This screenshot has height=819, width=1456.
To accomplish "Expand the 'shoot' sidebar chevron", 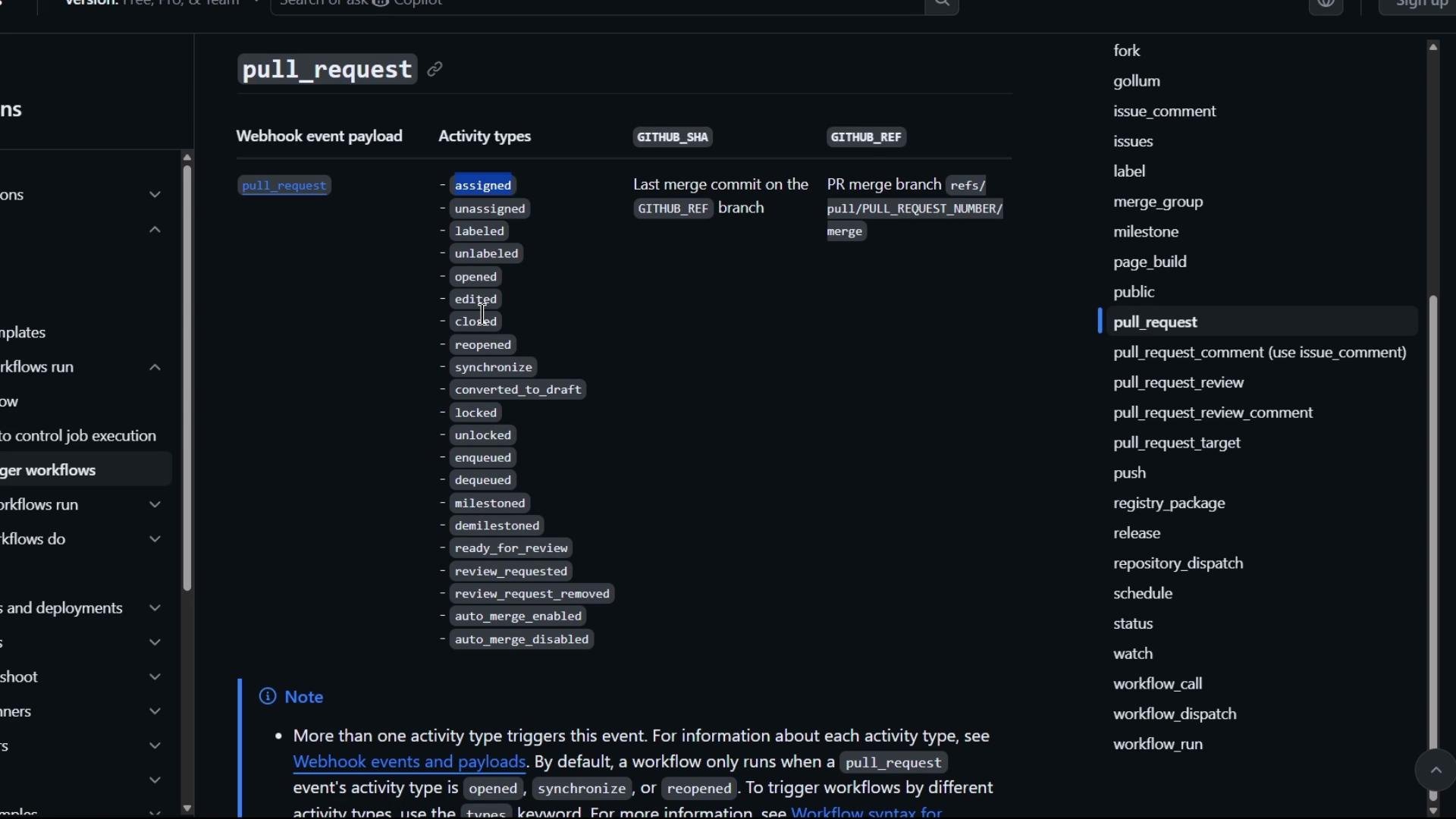I will point(155,677).
